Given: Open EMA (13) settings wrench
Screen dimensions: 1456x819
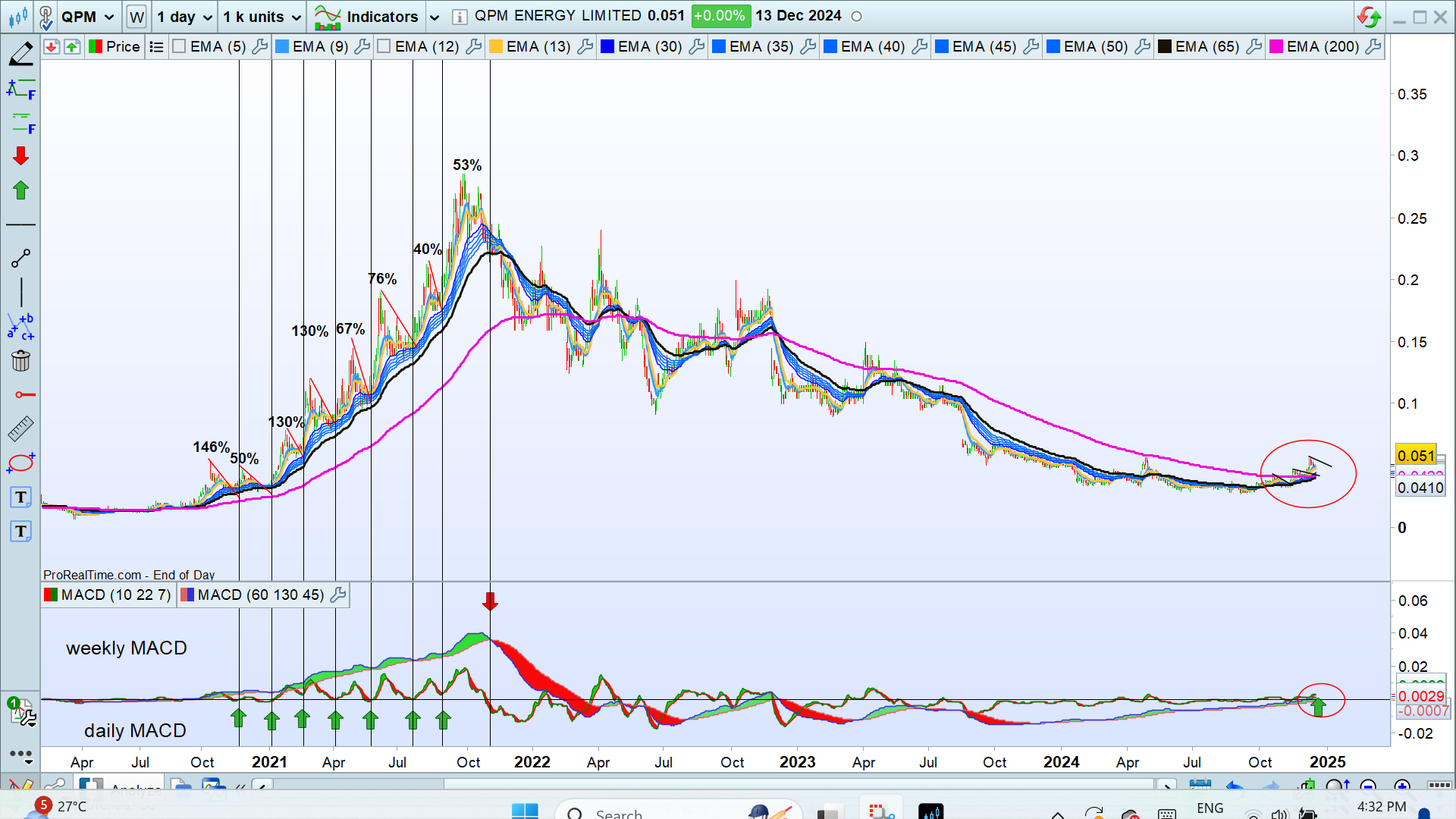Looking at the screenshot, I should (585, 47).
